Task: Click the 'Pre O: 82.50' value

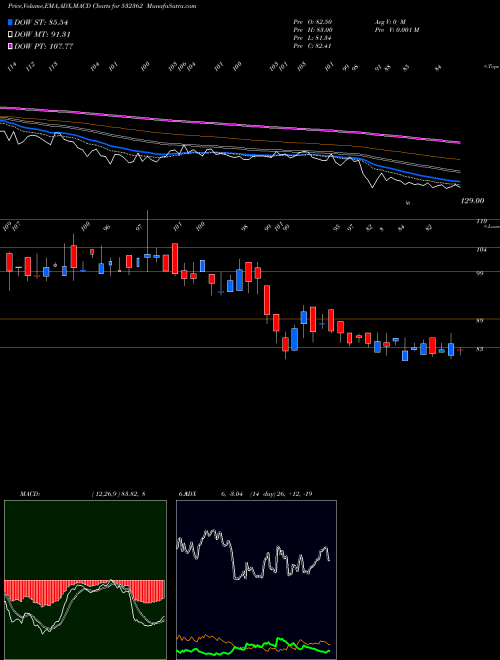Action: pos(313,21)
